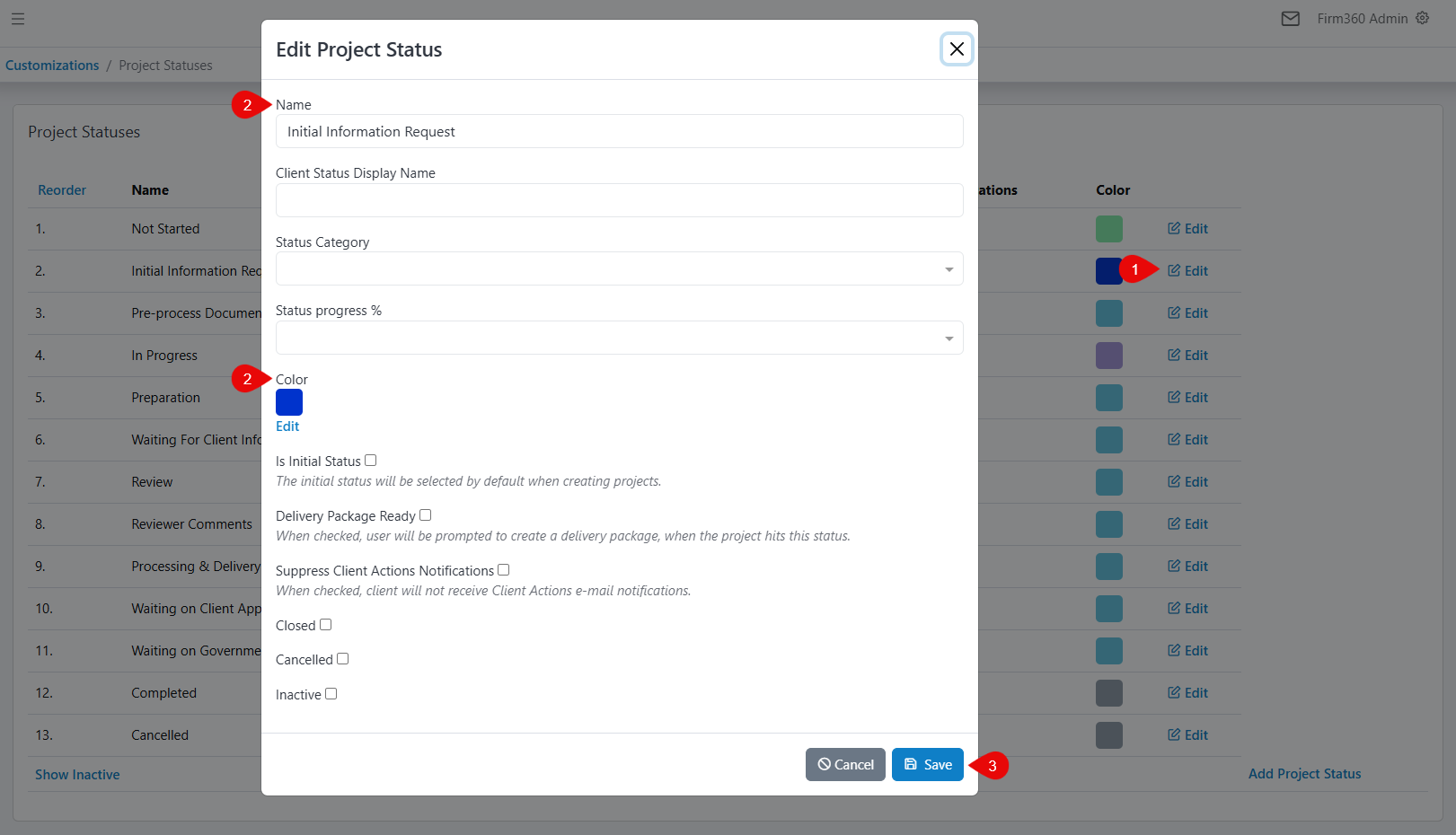This screenshot has height=835, width=1456.
Task: Open the mail envelope icon
Action: [1291, 18]
